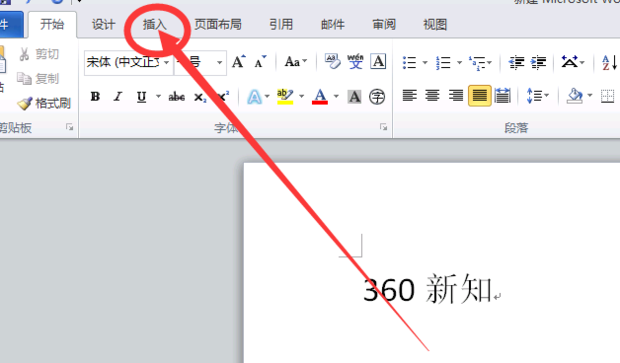This screenshot has height=363, width=620.
Task: Toggle subscript formatting
Action: pos(200,97)
